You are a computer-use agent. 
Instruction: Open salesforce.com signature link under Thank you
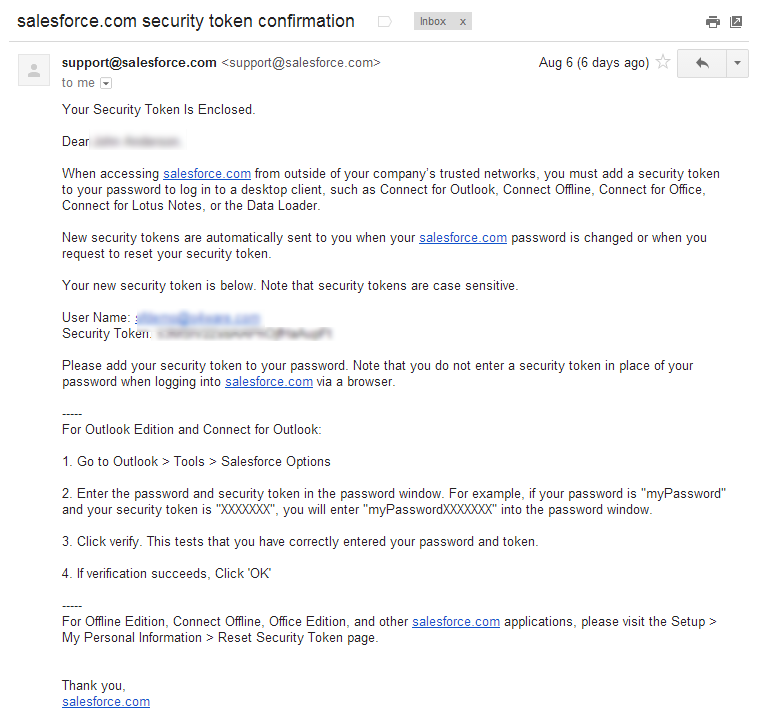(106, 702)
